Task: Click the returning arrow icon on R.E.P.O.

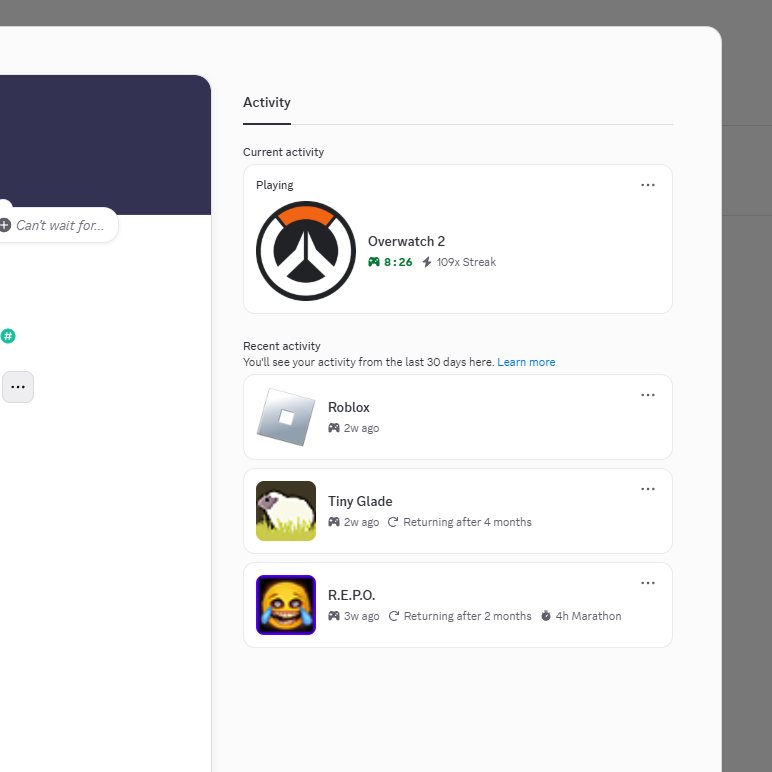Action: [393, 616]
